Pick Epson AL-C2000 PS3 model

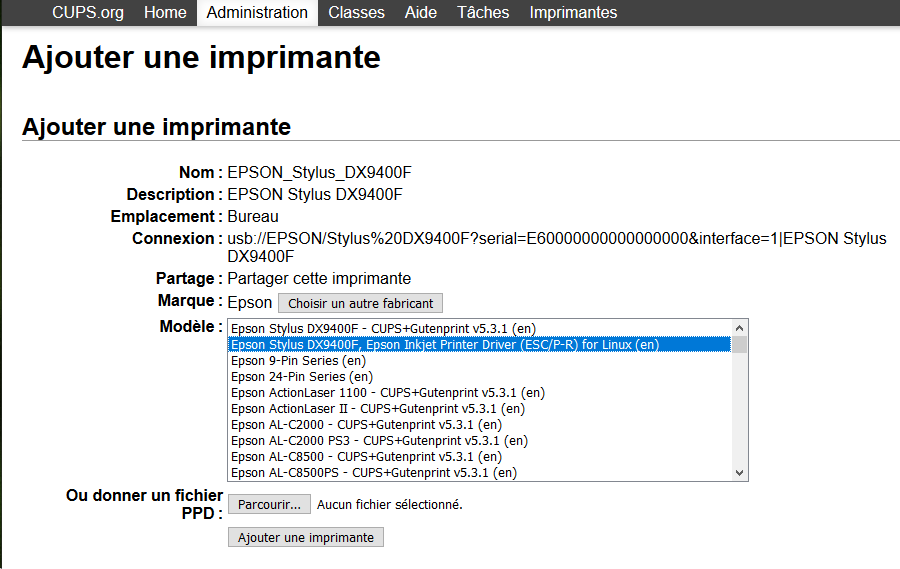pos(480,440)
